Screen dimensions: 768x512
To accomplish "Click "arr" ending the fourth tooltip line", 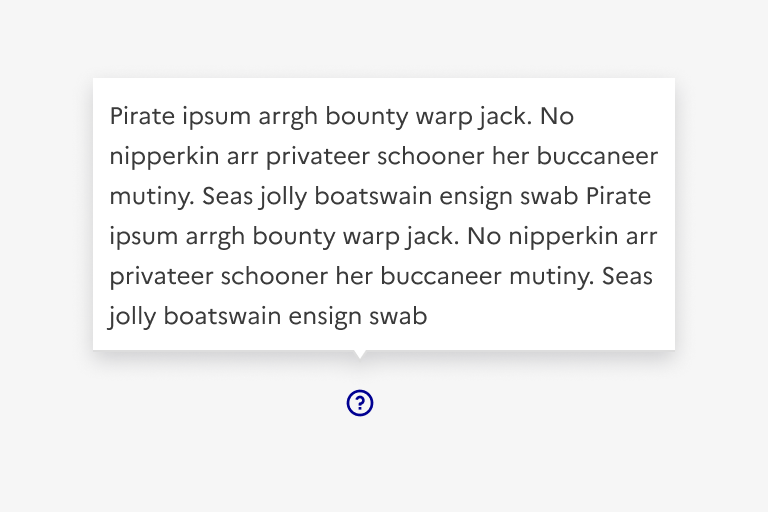I will pos(640,237).
